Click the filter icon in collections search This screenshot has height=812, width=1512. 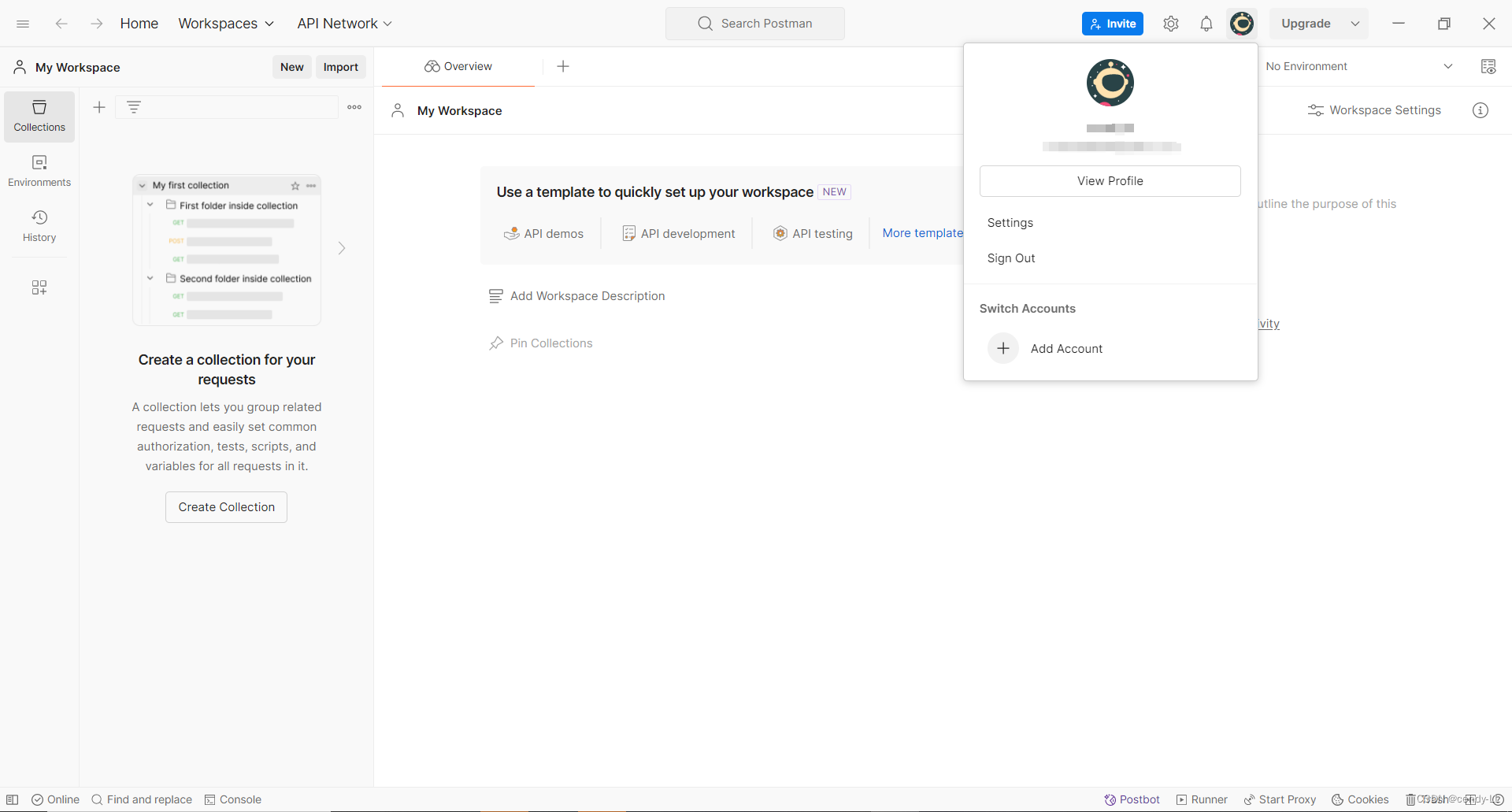click(x=134, y=107)
